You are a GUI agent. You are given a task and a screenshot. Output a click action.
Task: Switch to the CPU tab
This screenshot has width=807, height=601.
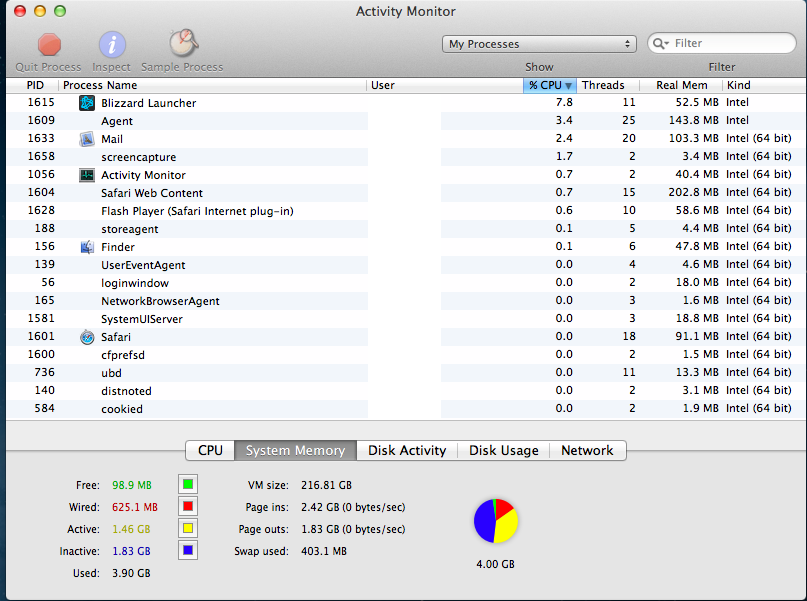tap(210, 450)
